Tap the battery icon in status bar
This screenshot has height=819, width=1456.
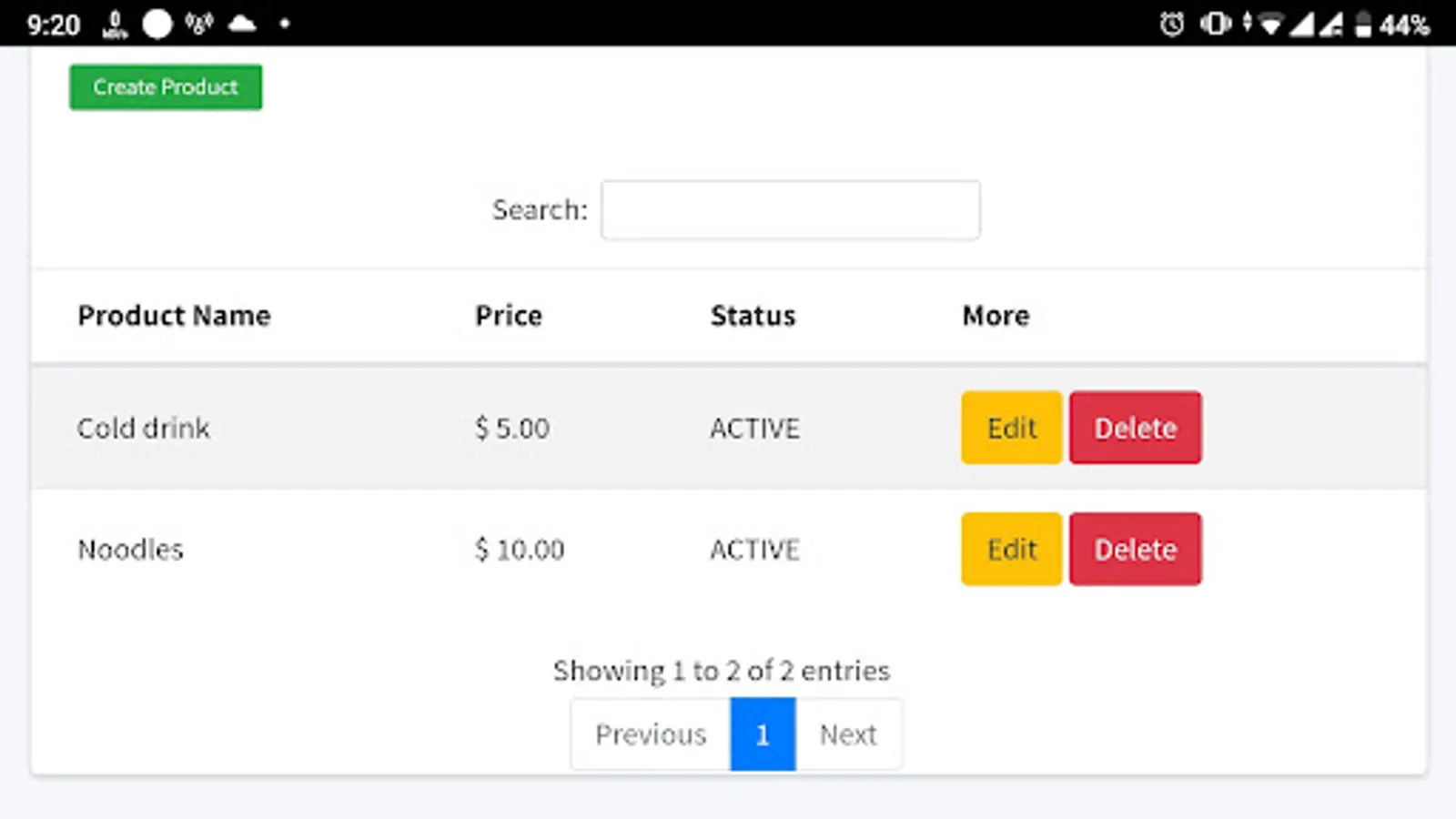(x=1362, y=24)
